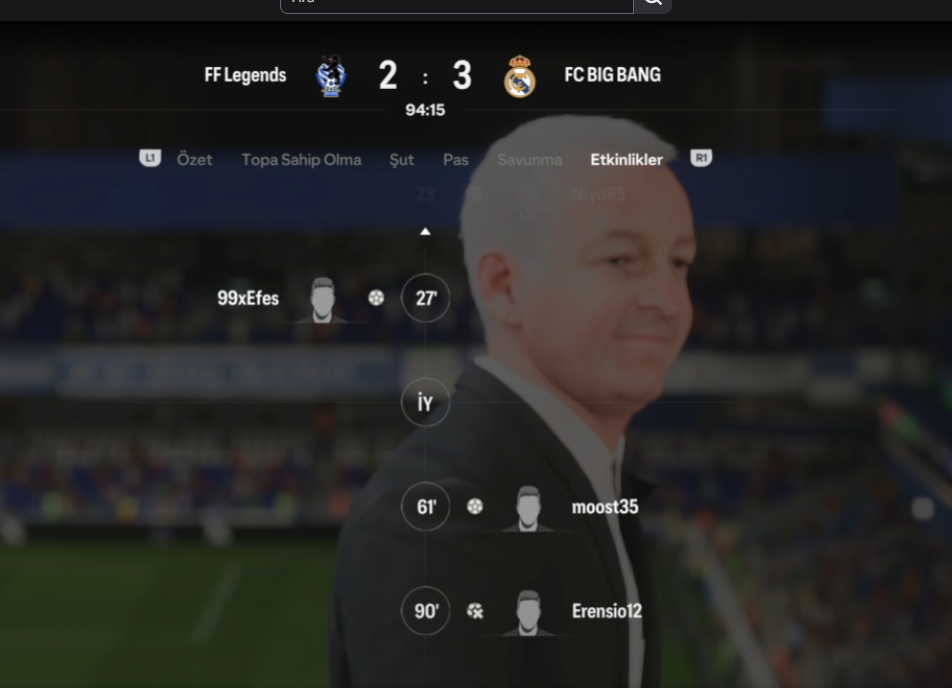This screenshot has height=688, width=952.
Task: Select the R1 shoulder button icon
Action: click(701, 158)
